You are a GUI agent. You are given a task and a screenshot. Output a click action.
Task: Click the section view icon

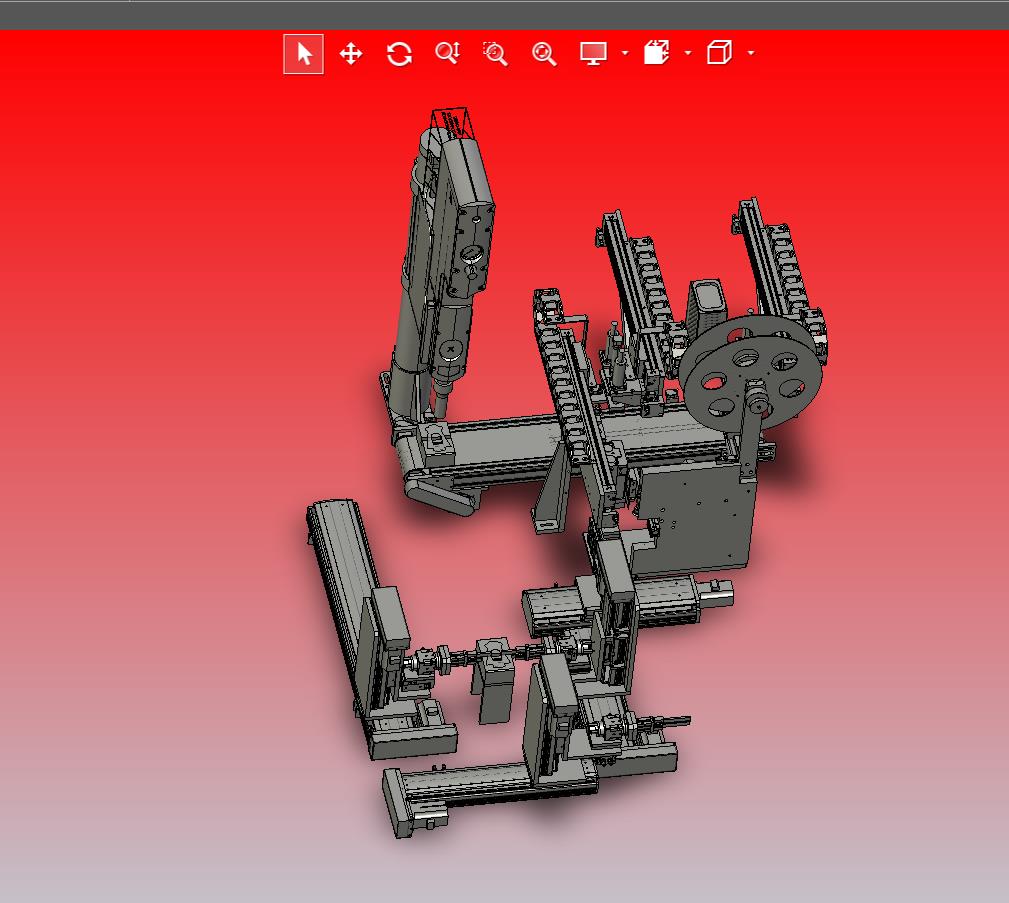pyautogui.click(x=656, y=53)
